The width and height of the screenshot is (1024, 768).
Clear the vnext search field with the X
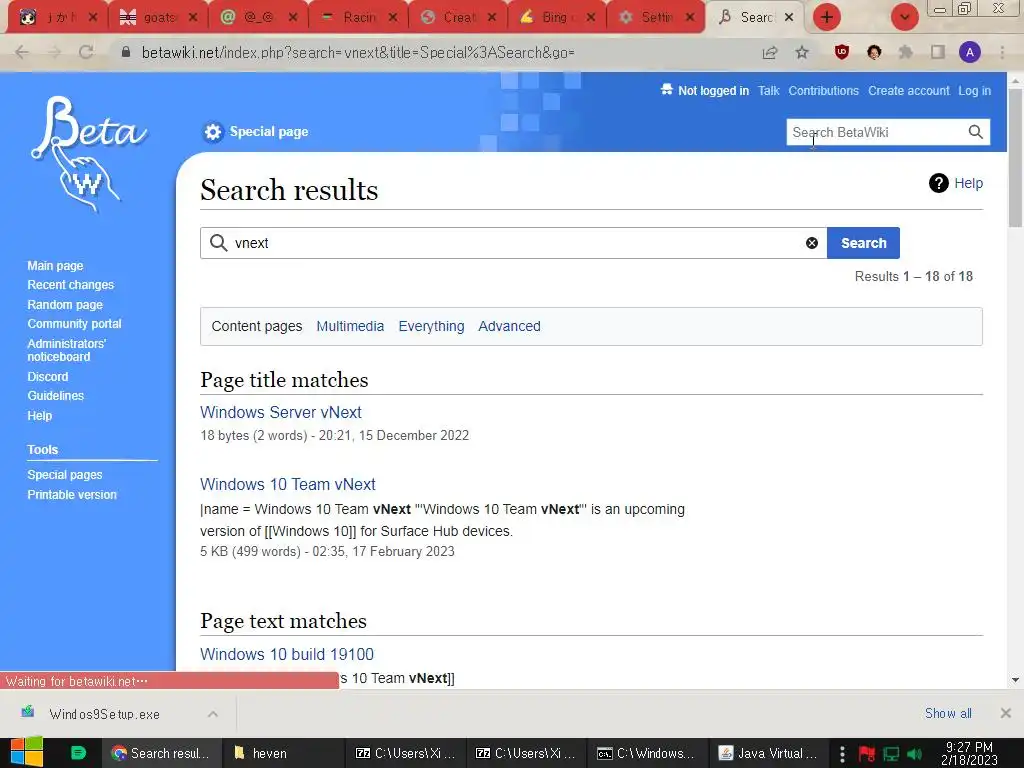point(812,243)
